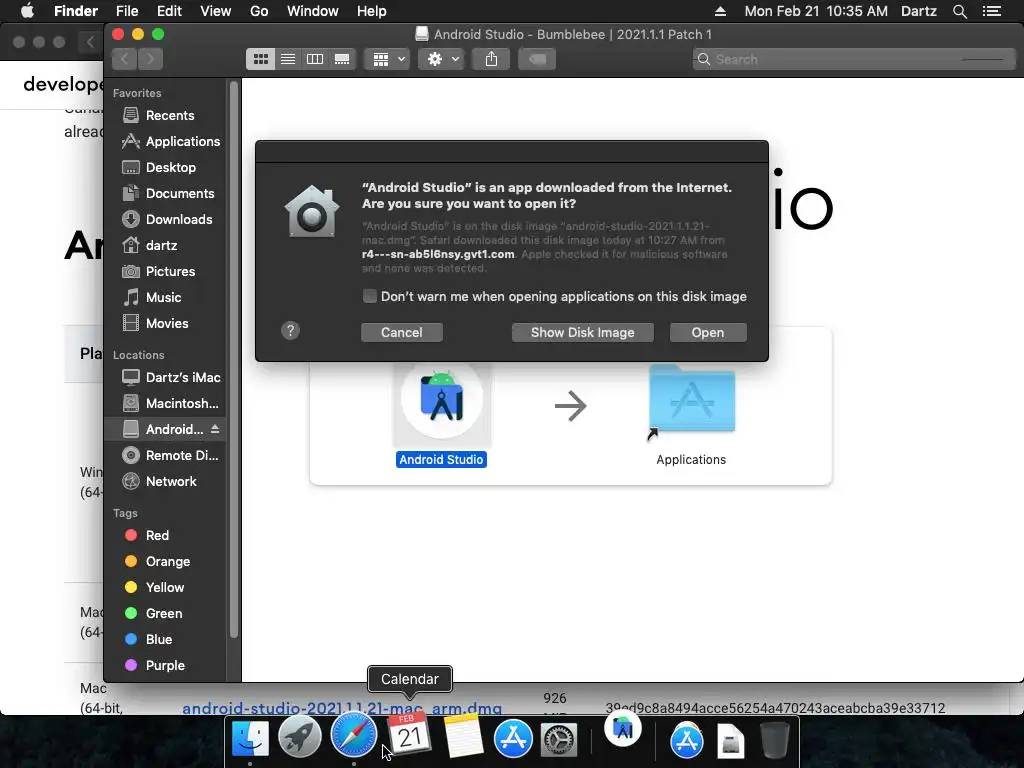The image size is (1024, 768).
Task: Open the Help menu
Action: click(x=372, y=11)
